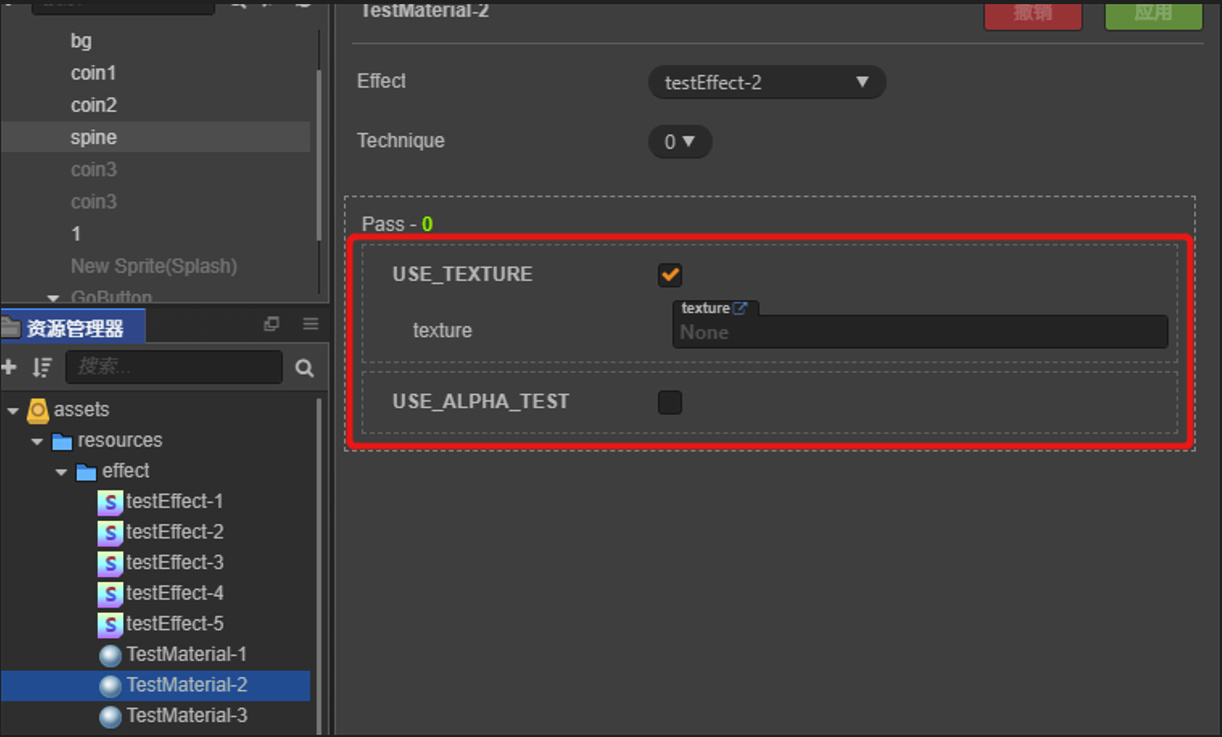Click the asset search magnifier icon
1222x737 pixels.
[305, 369]
